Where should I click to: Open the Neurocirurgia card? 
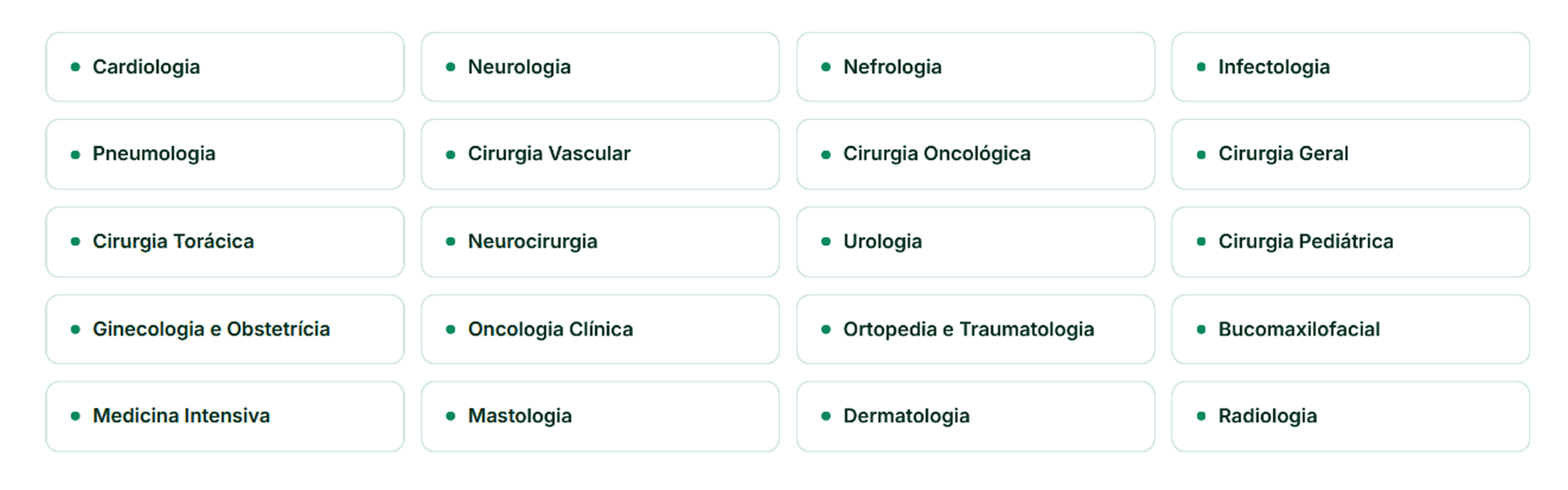tap(600, 242)
